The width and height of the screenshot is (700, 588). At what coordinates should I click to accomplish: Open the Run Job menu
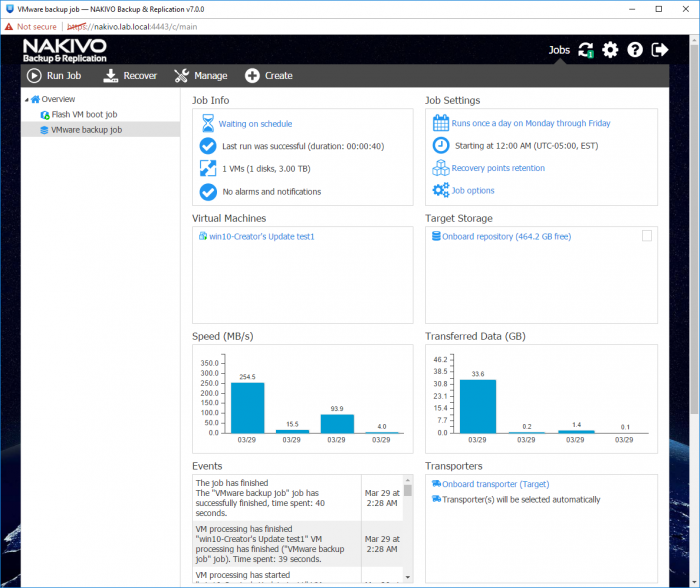54,75
